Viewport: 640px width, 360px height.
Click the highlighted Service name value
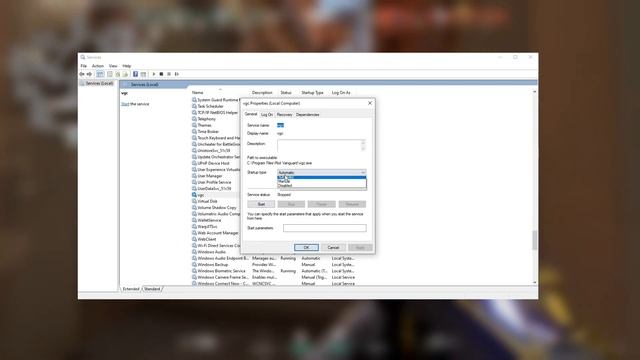280,125
